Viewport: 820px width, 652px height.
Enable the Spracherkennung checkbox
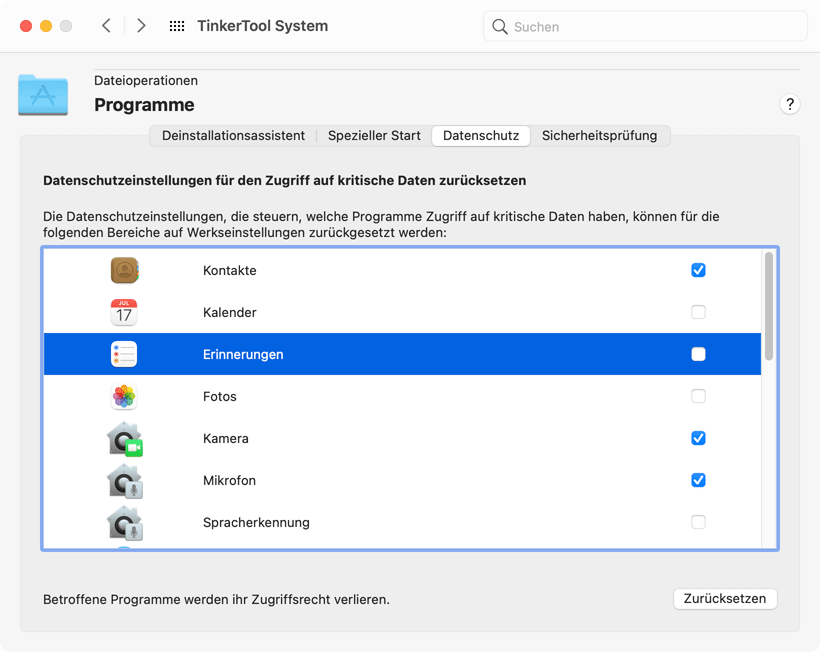pos(698,522)
